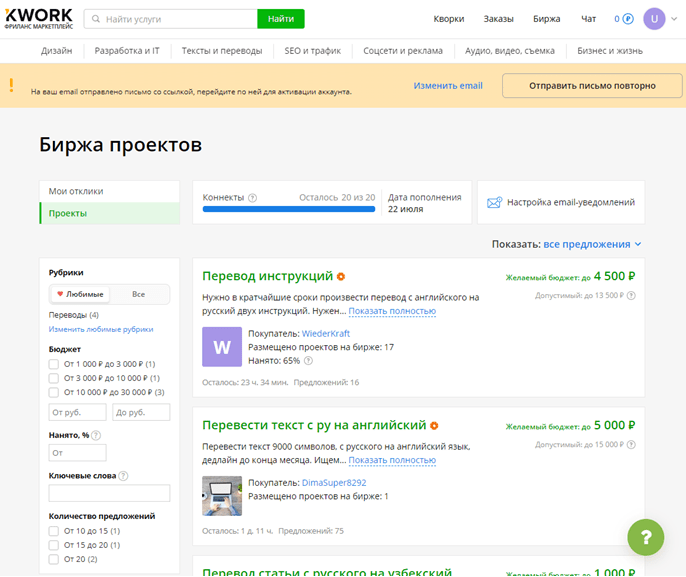Select the Все rubric toggle
Image resolution: width=686 pixels, height=577 pixels.
(139, 294)
